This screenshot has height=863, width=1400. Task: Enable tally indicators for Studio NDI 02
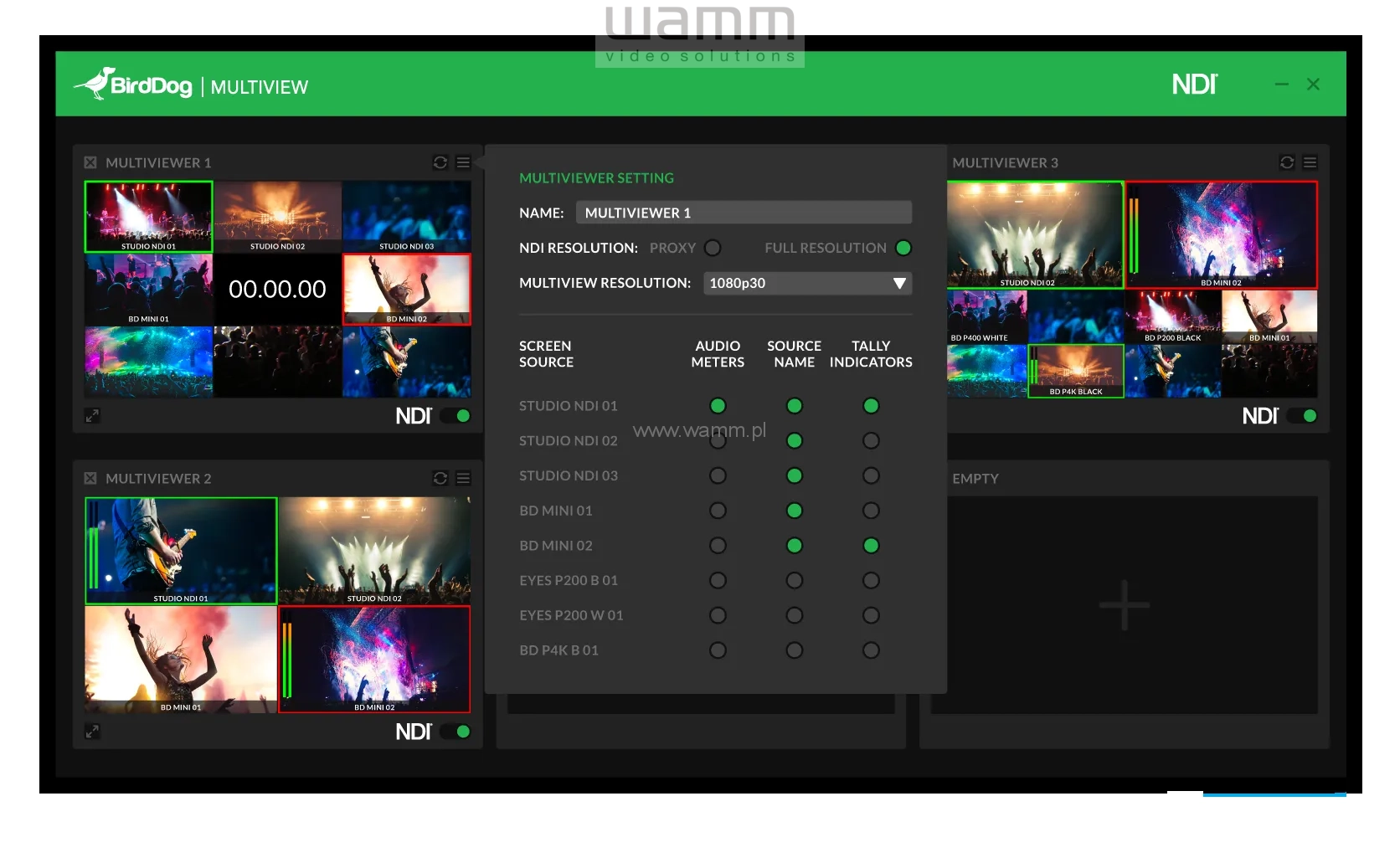pyautogui.click(x=871, y=441)
